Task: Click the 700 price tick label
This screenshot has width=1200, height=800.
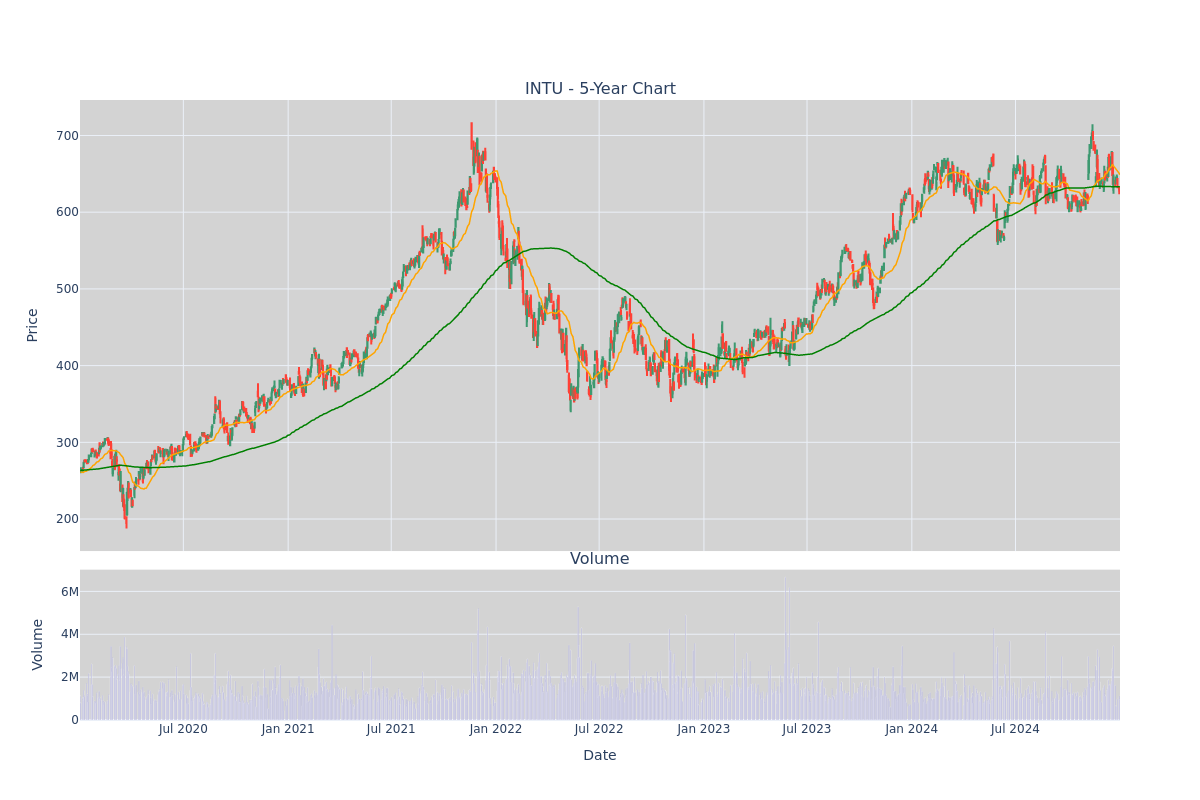Action: pyautogui.click(x=67, y=136)
